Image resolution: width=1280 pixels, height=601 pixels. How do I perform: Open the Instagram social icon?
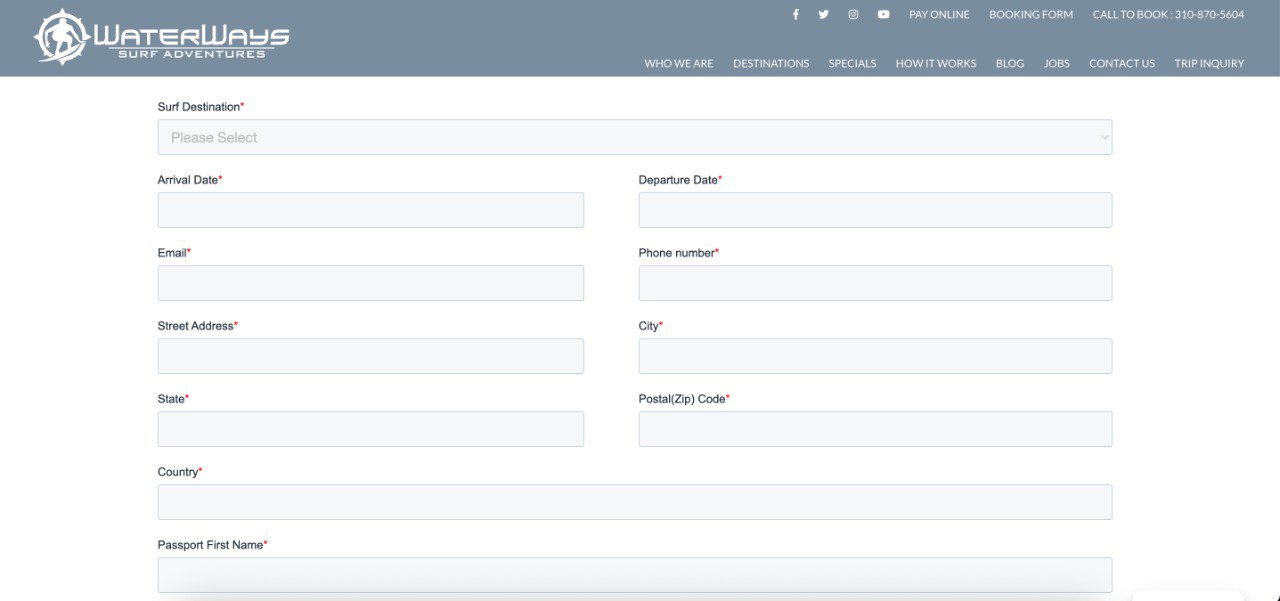[x=853, y=15]
